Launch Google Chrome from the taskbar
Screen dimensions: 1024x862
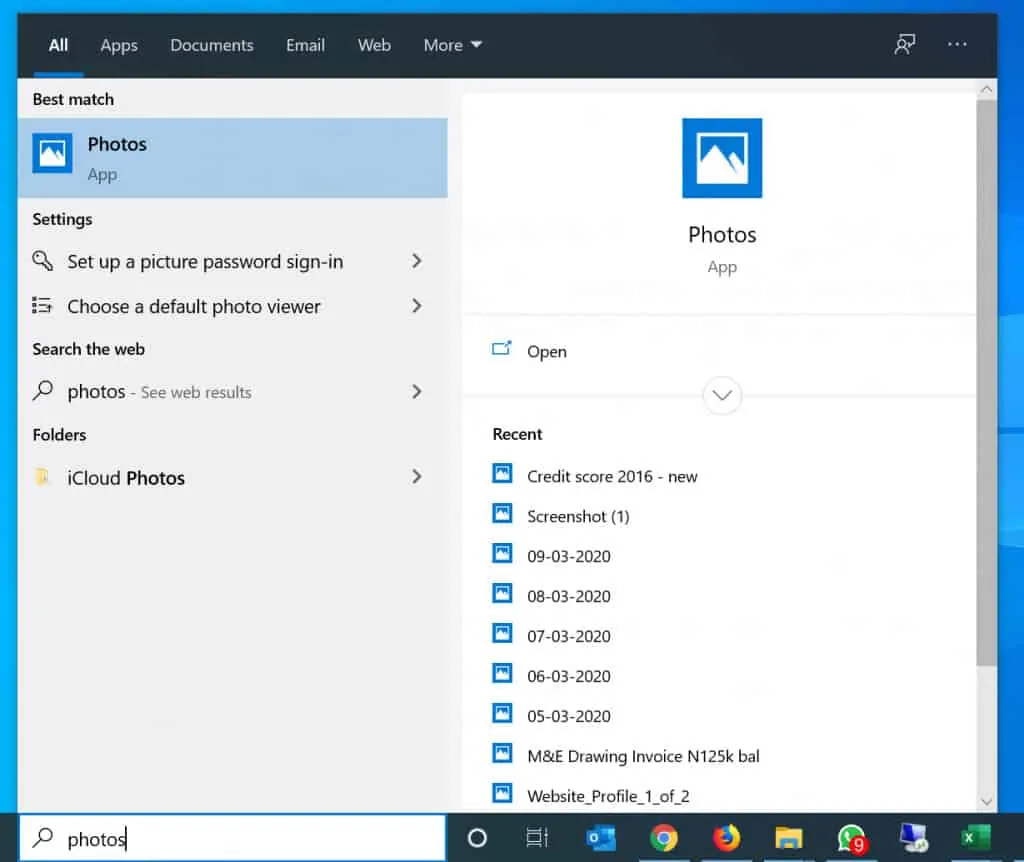click(x=664, y=838)
